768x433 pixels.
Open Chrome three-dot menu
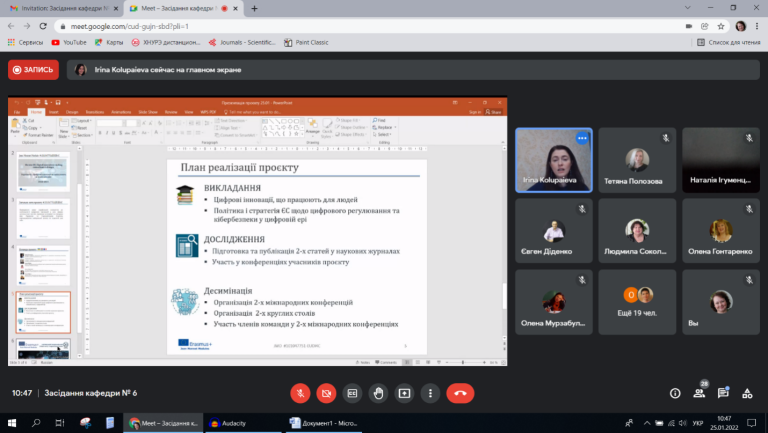click(x=757, y=26)
